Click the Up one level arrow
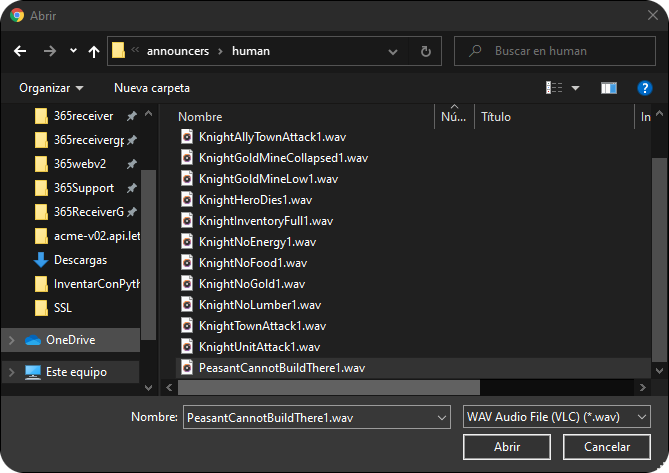Viewport: 669px width, 473px height. [94, 51]
